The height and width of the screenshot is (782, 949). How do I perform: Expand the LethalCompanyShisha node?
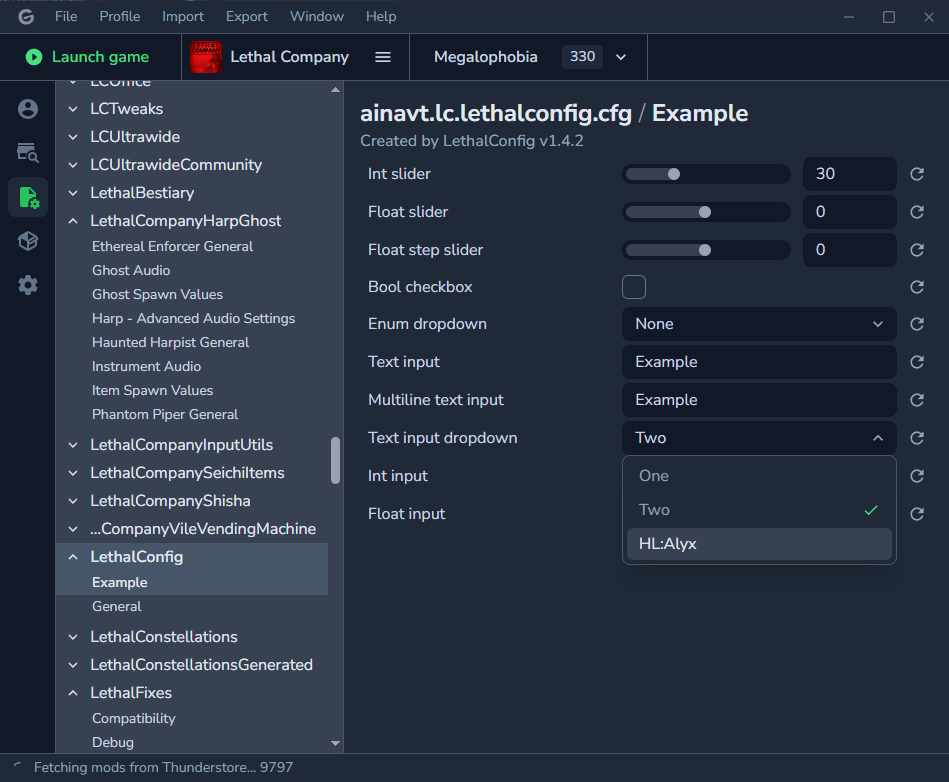point(73,501)
